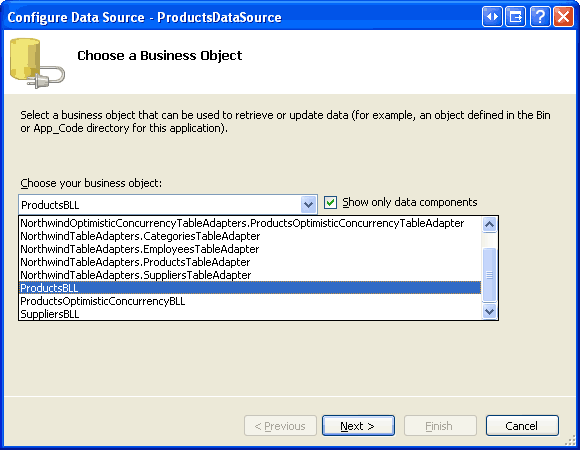Select SuppliersBLL from the dropdown list

pyautogui.click(x=250, y=314)
